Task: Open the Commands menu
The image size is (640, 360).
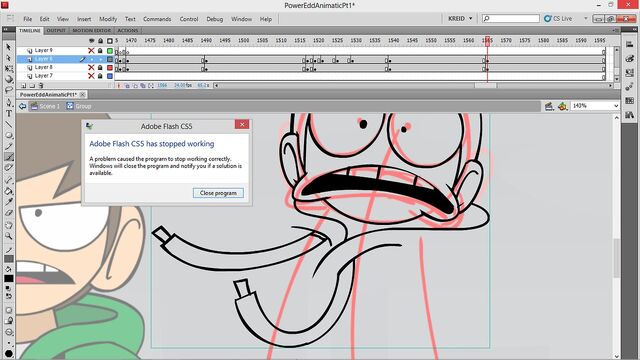Action: tap(157, 19)
